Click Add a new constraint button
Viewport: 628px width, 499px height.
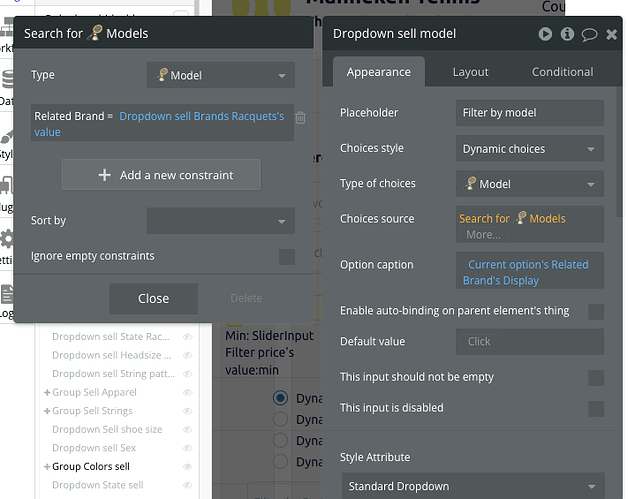click(161, 175)
